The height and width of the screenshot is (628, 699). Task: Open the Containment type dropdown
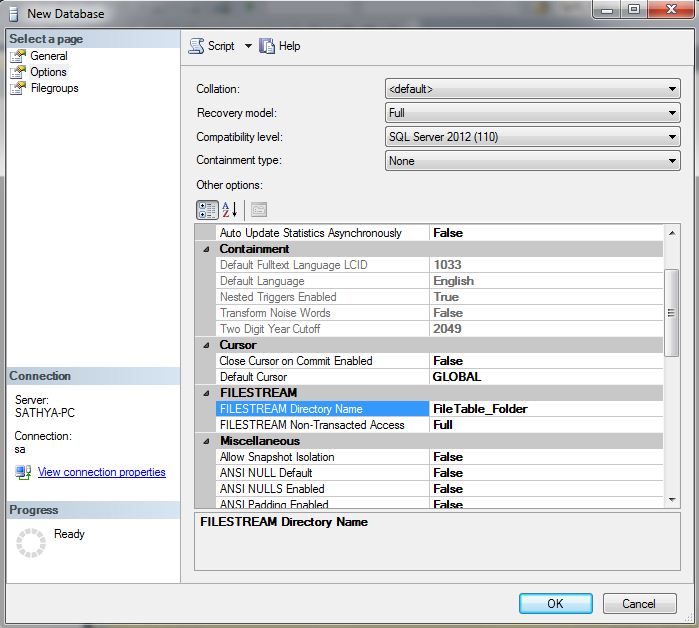click(x=532, y=161)
